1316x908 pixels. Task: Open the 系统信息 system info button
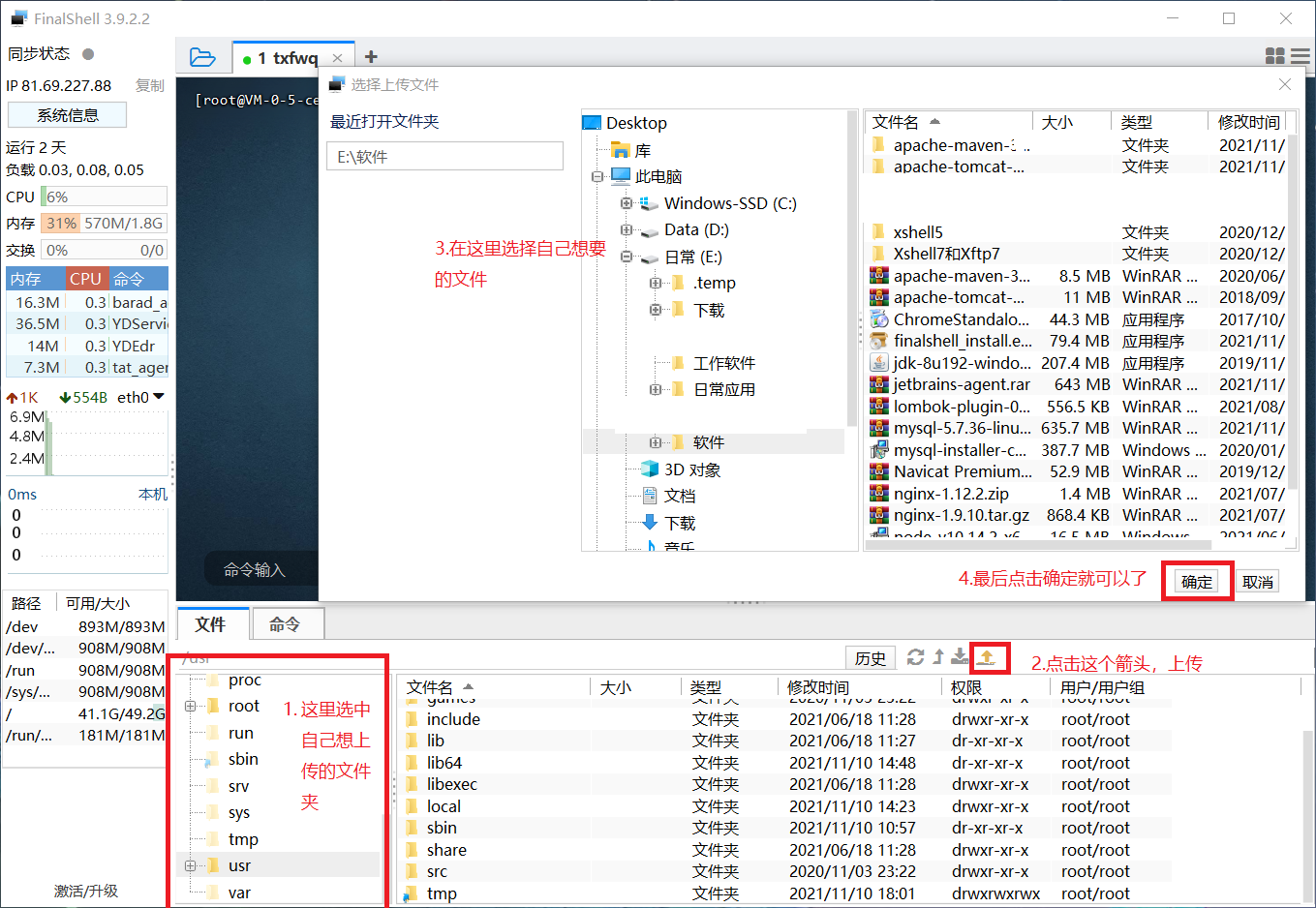pyautogui.click(x=67, y=115)
